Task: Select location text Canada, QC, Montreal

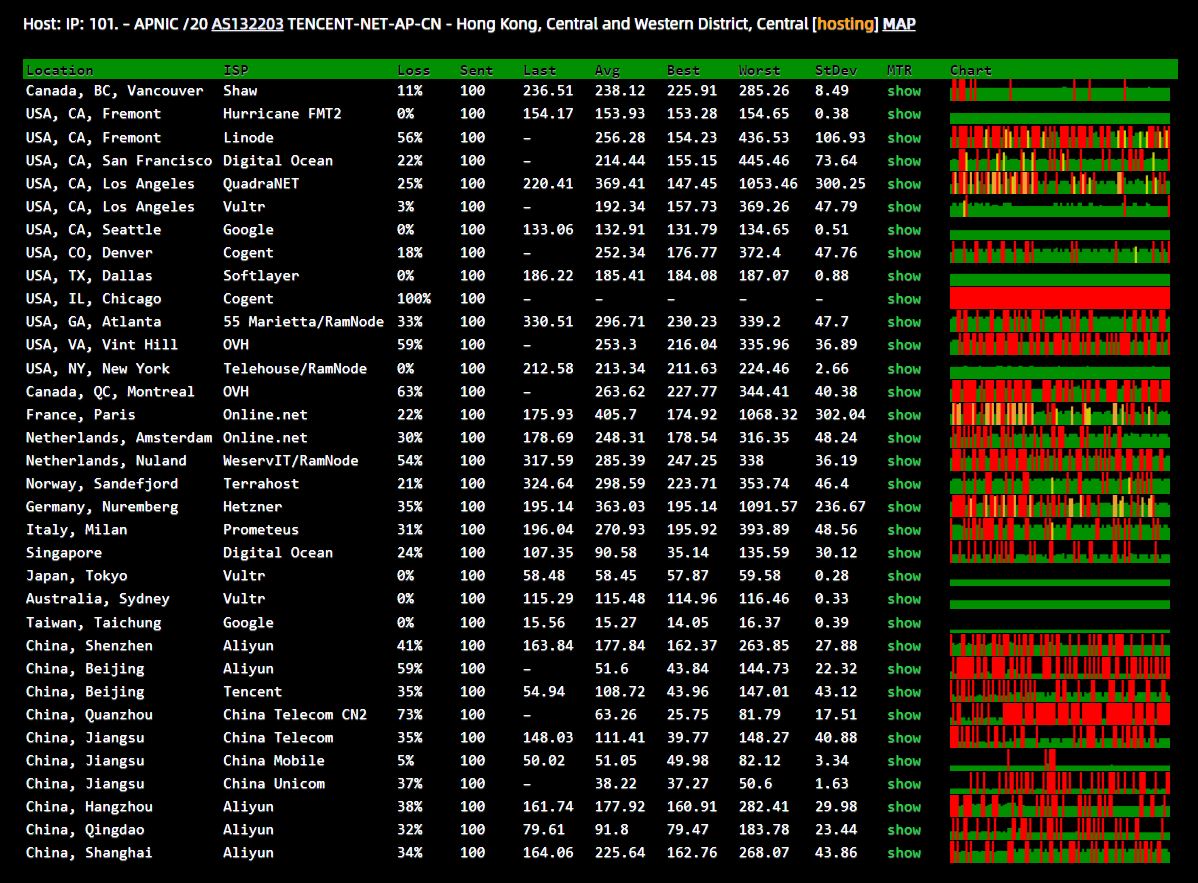Action: (110, 391)
